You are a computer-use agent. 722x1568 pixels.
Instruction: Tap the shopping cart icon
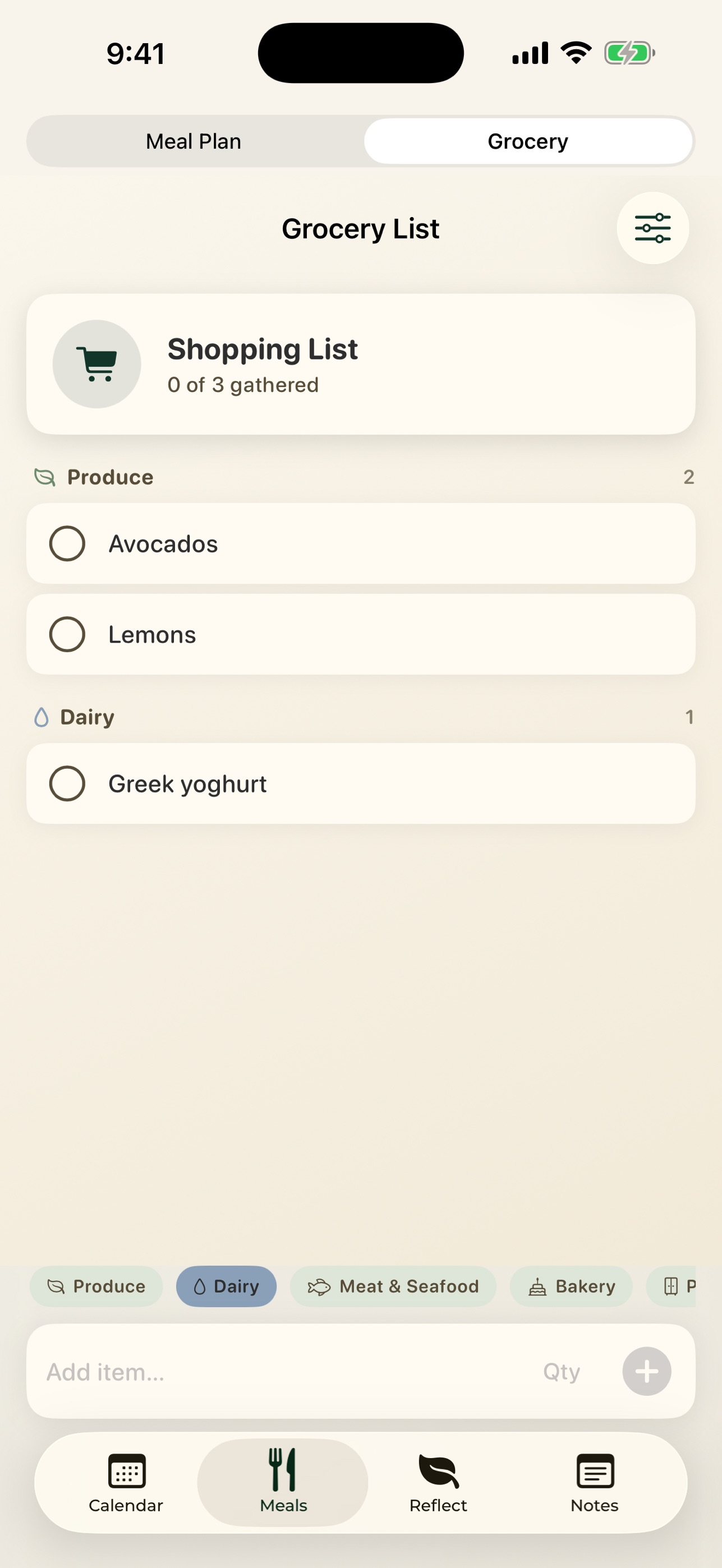click(97, 364)
